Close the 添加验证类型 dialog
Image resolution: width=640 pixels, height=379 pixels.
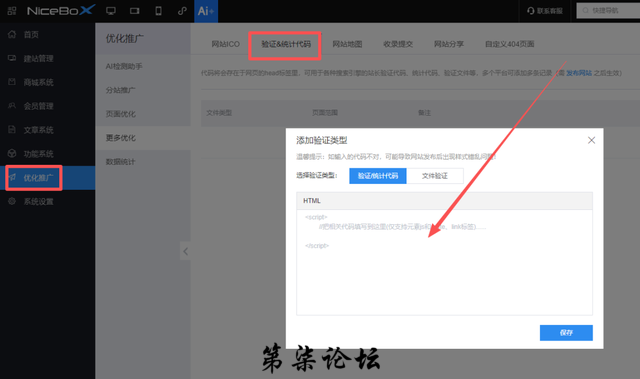(591, 140)
